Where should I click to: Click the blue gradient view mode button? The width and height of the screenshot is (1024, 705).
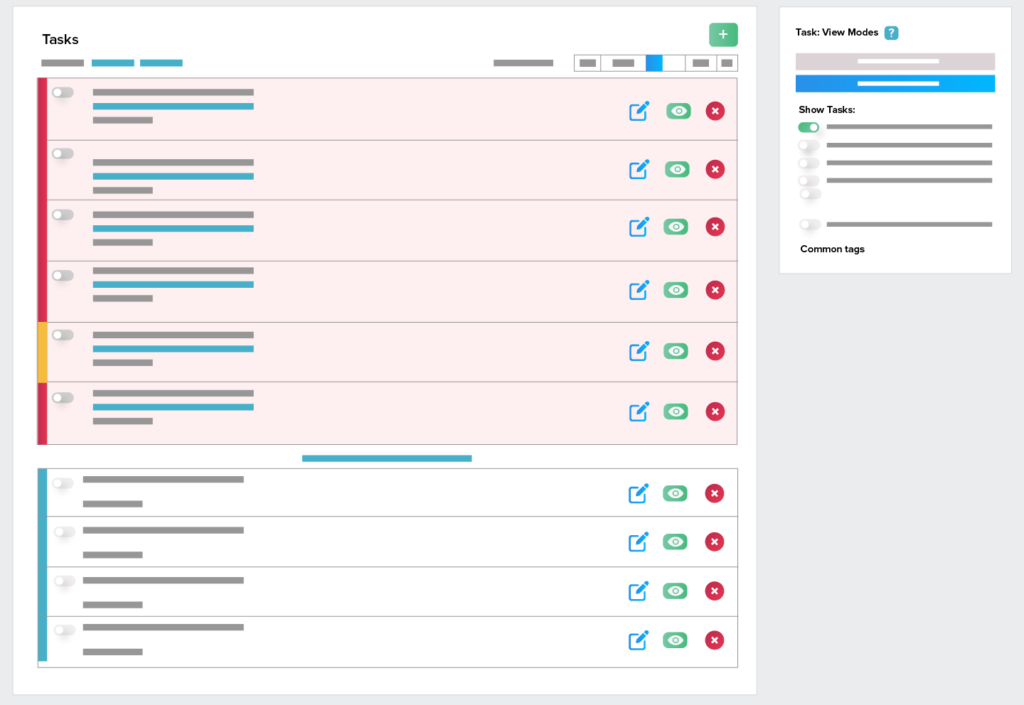(x=895, y=83)
